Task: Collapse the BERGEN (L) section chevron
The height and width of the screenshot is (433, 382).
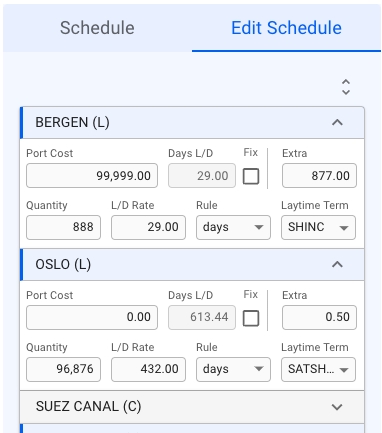Action: 337,122
